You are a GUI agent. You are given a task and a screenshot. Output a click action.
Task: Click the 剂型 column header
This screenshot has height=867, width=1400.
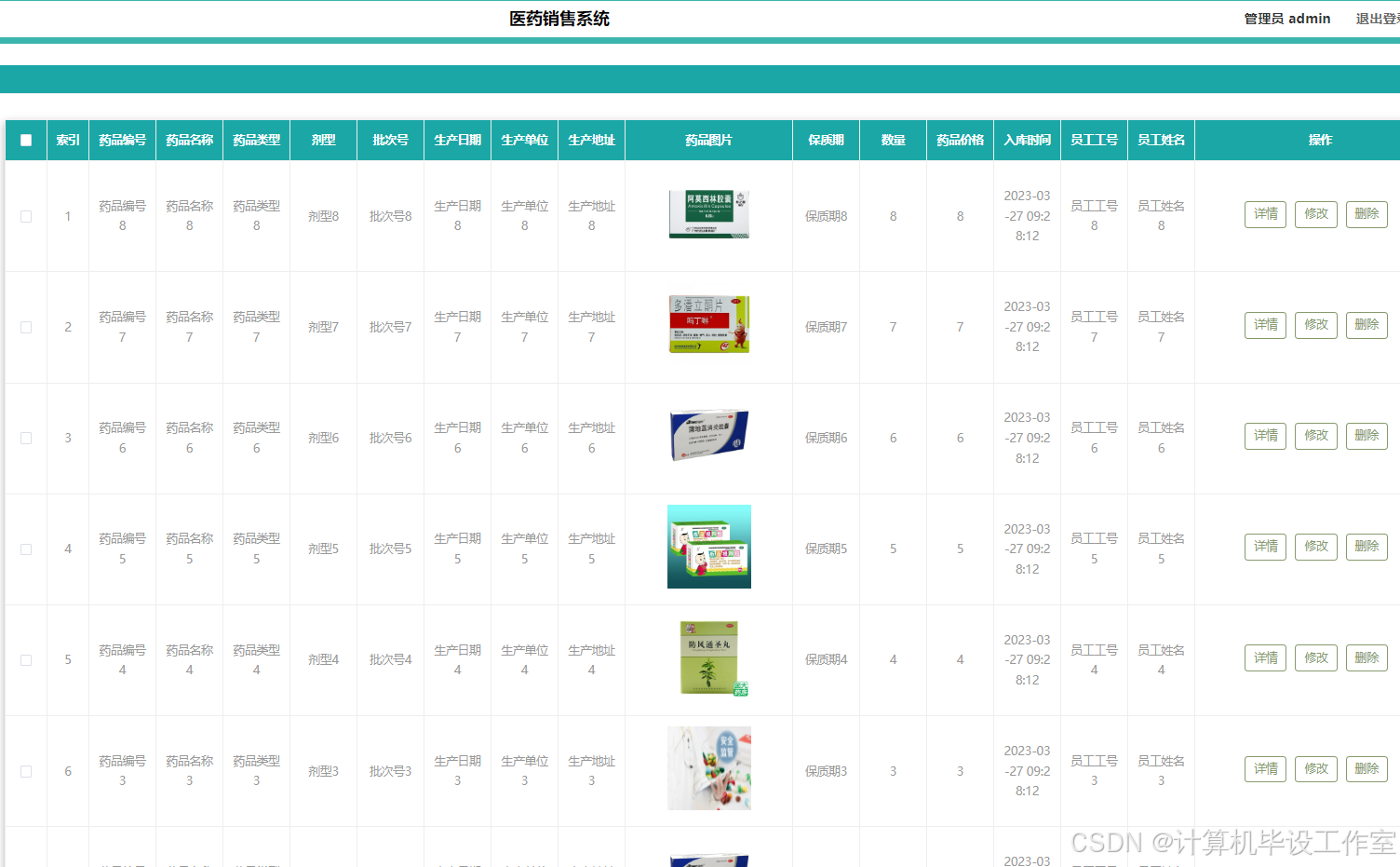[x=324, y=140]
